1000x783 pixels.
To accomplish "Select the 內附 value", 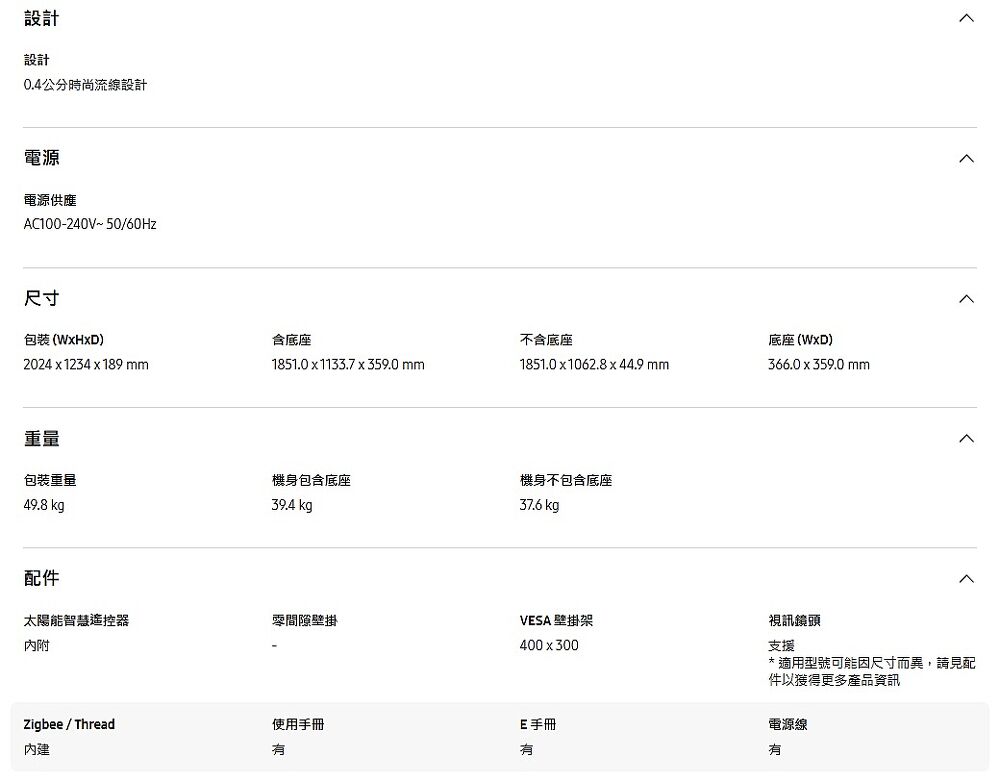I will 36,645.
